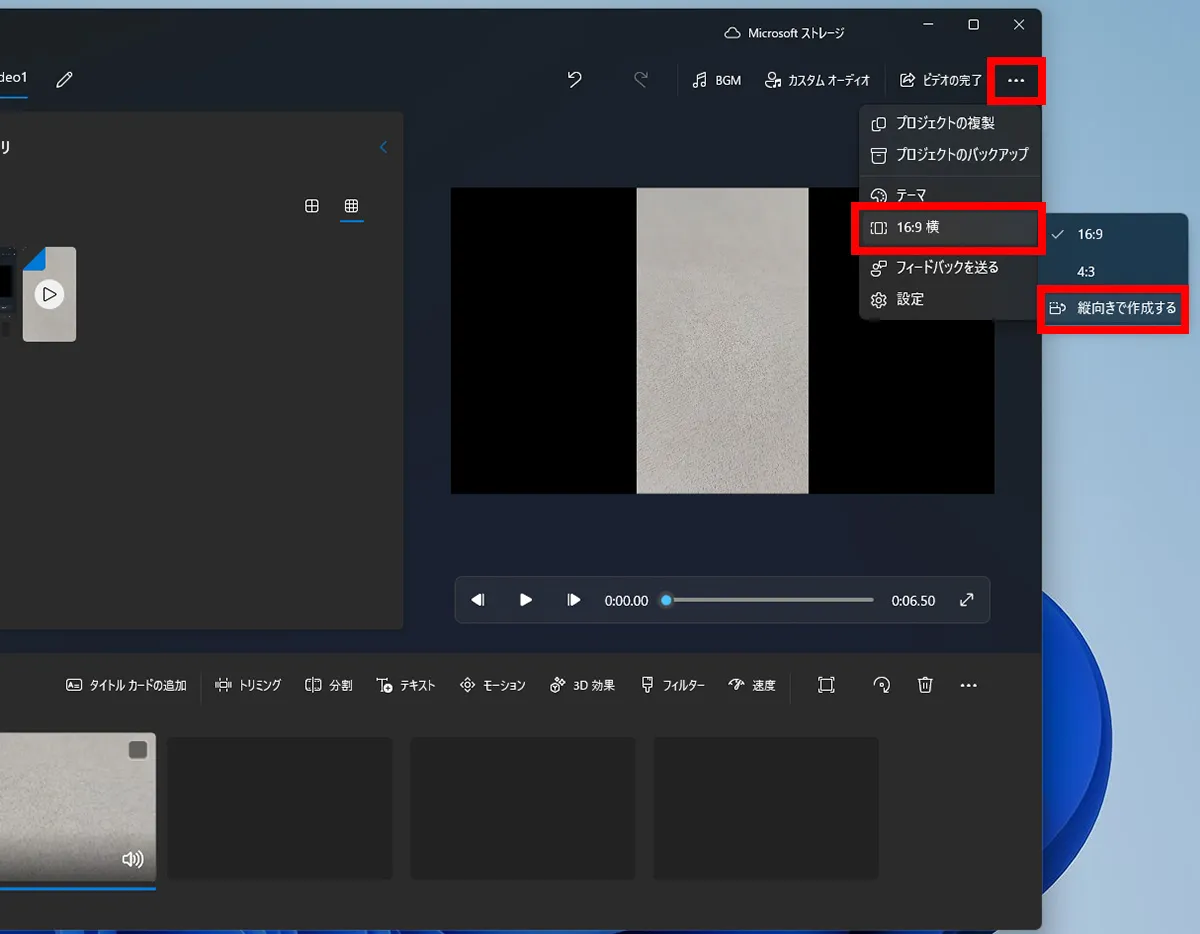Choose 縦向きで作成する from the submenu
The image size is (1200, 934).
pos(1114,308)
